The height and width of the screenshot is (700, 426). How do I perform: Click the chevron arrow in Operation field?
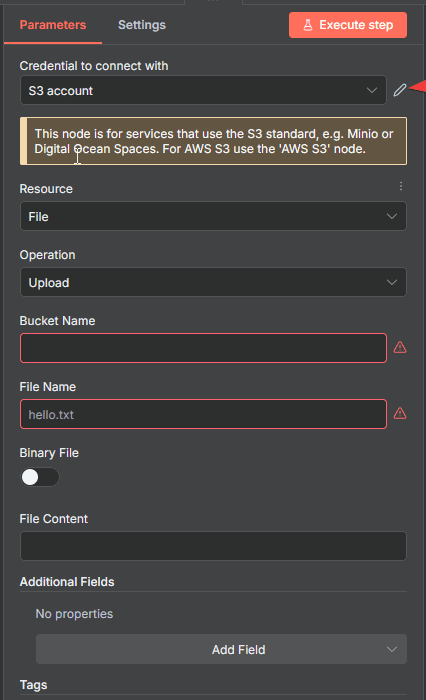(392, 282)
